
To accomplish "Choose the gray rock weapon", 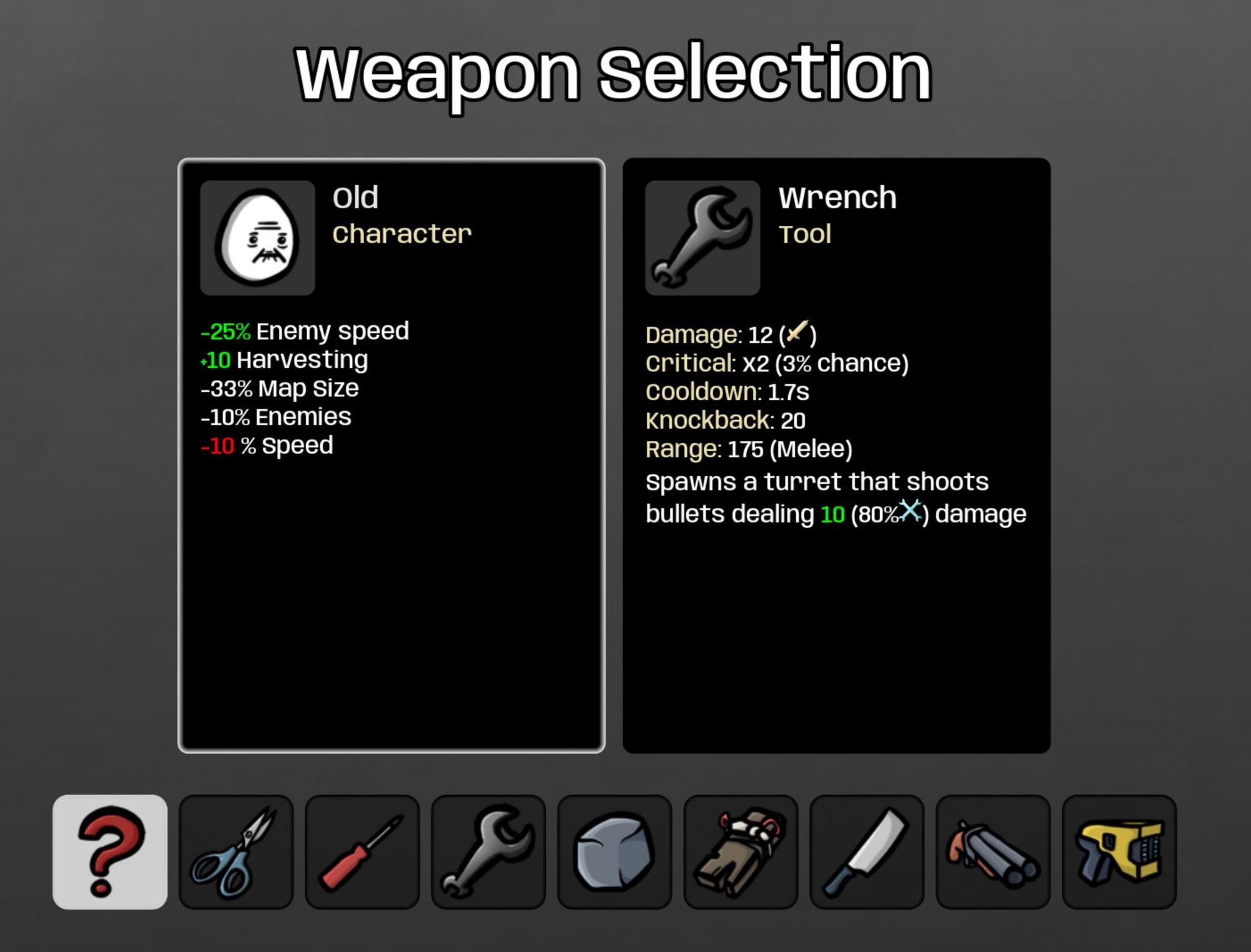I will pyautogui.click(x=615, y=851).
